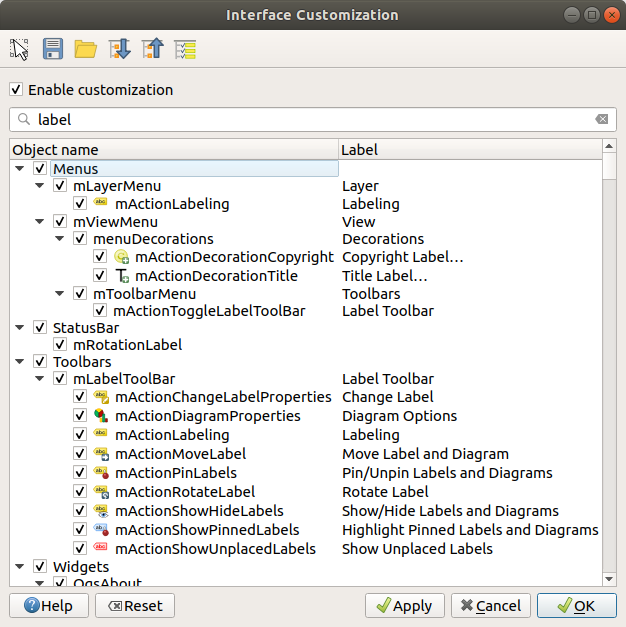Viewport: 626px width, 627px height.
Task: Click the Reset button
Action: point(135,606)
